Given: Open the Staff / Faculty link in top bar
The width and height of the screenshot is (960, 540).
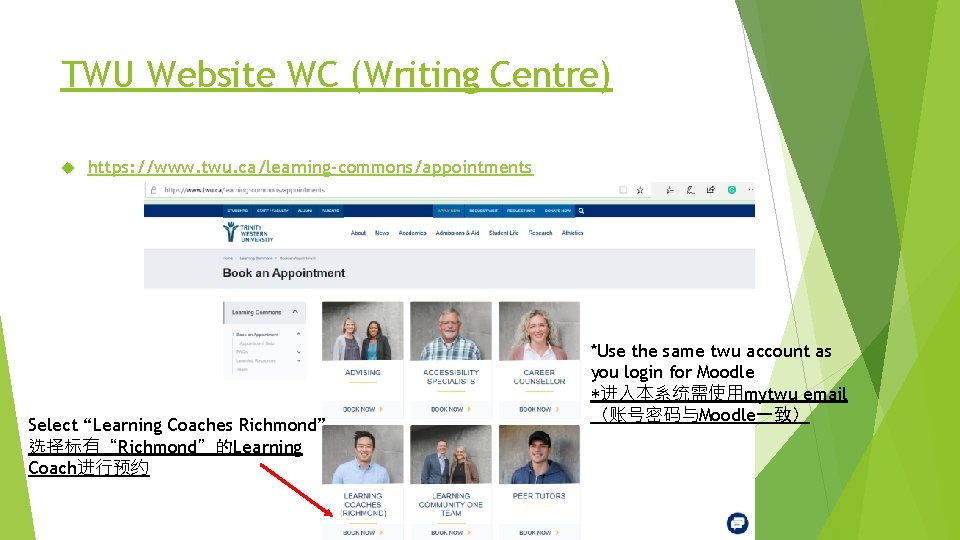Looking at the screenshot, I should [272, 211].
